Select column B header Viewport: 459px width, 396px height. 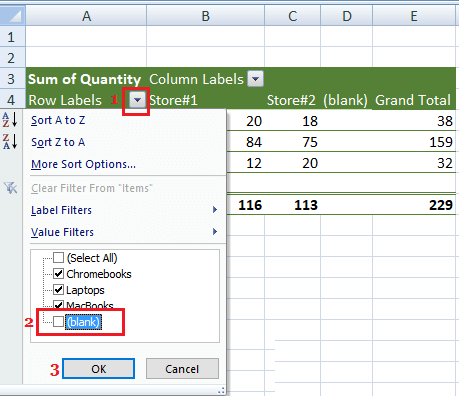(205, 16)
